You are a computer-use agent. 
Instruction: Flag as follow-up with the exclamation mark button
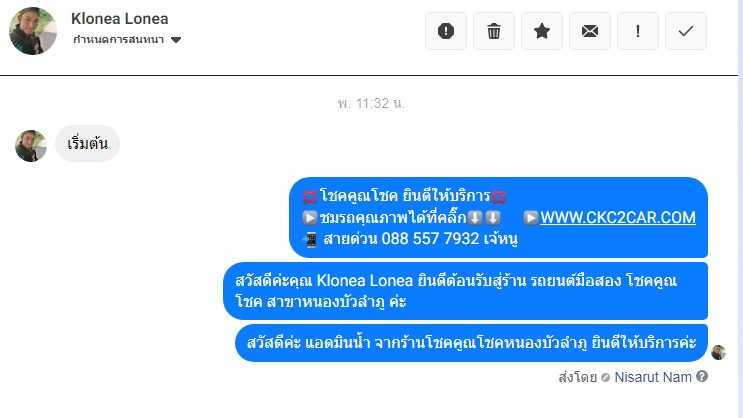638,31
